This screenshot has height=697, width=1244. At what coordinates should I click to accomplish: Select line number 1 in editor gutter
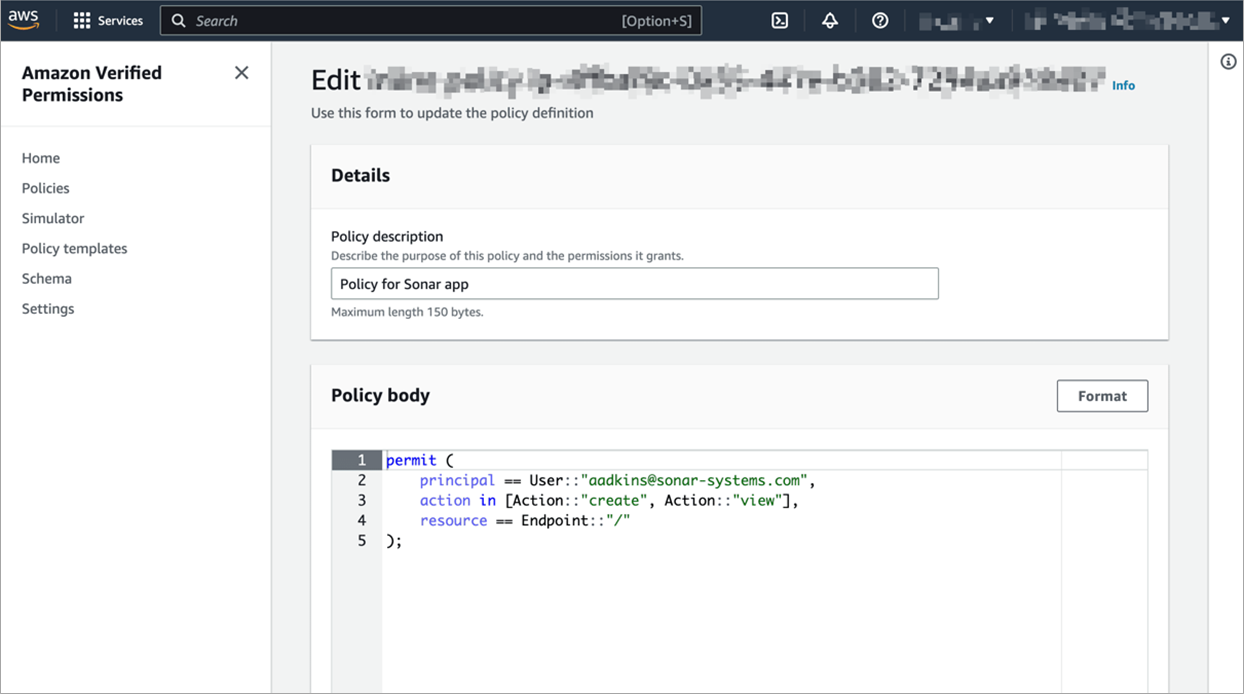tap(361, 461)
